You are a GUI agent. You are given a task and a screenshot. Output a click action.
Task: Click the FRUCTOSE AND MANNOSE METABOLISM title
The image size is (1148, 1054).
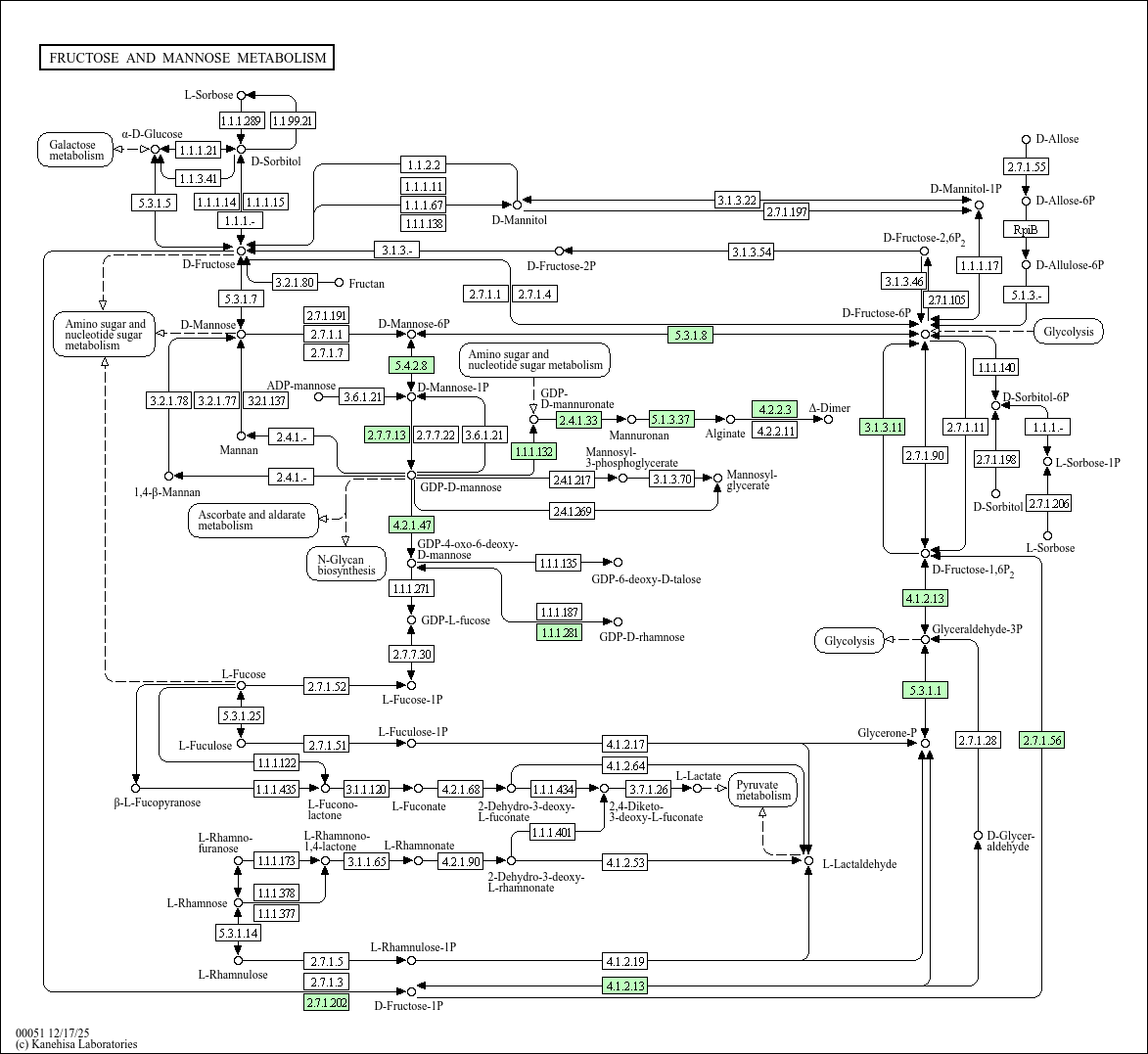(188, 57)
